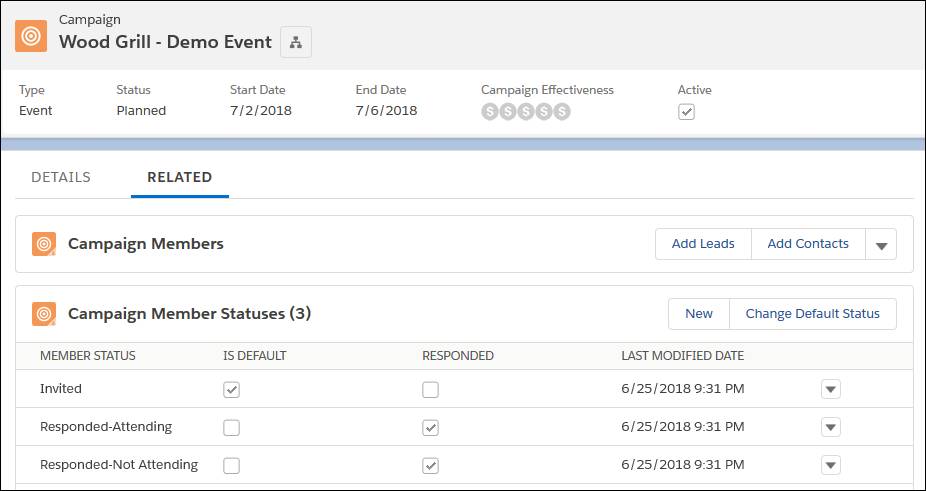
Task: Select the Related tab
Action: pyautogui.click(x=180, y=177)
